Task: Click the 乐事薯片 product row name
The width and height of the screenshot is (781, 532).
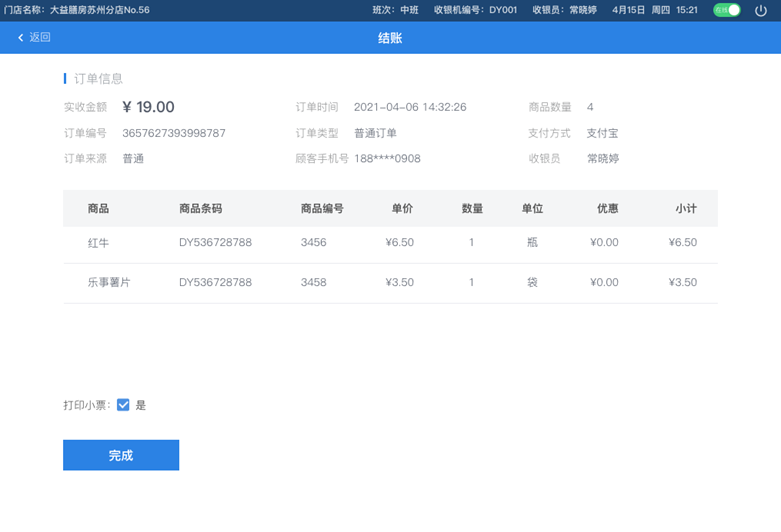Action: click(109, 282)
